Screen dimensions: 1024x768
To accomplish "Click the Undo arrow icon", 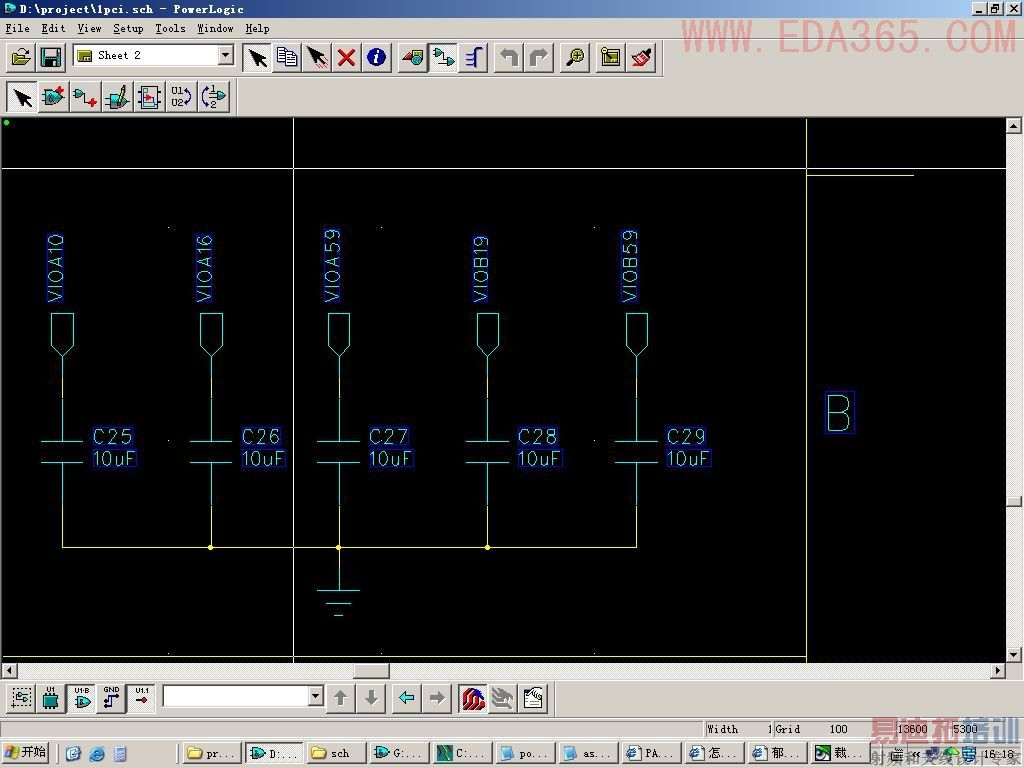I will pyautogui.click(x=509, y=57).
